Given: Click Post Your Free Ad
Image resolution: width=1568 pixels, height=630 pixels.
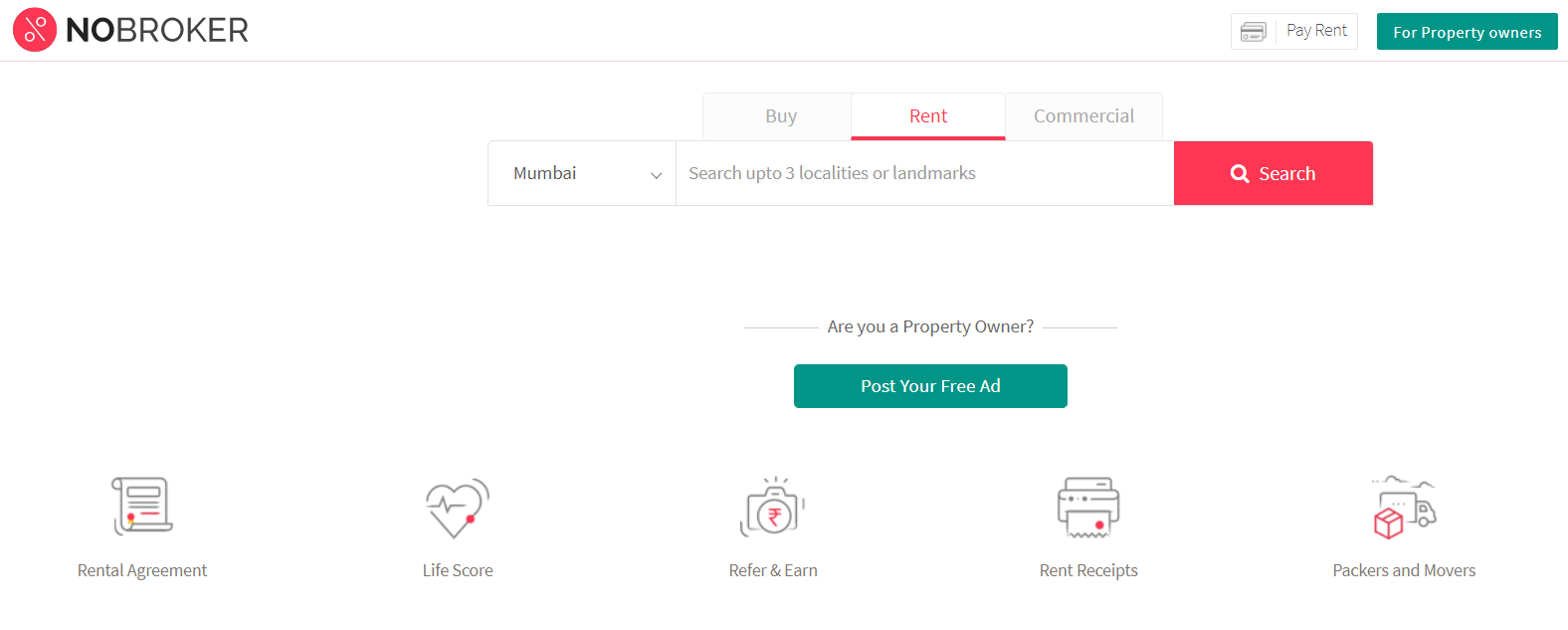Looking at the screenshot, I should [930, 386].
